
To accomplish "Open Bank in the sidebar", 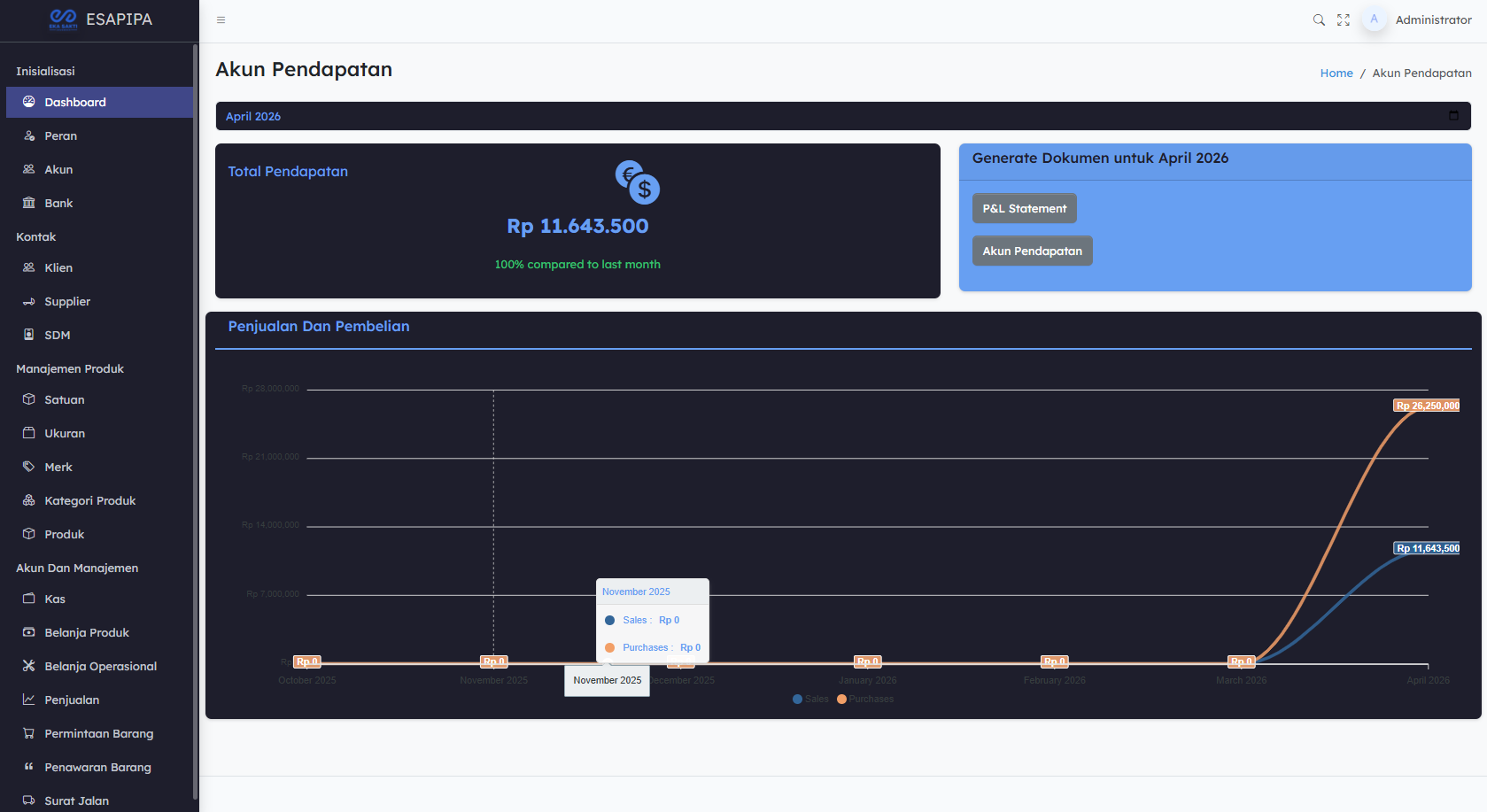I will coord(99,203).
